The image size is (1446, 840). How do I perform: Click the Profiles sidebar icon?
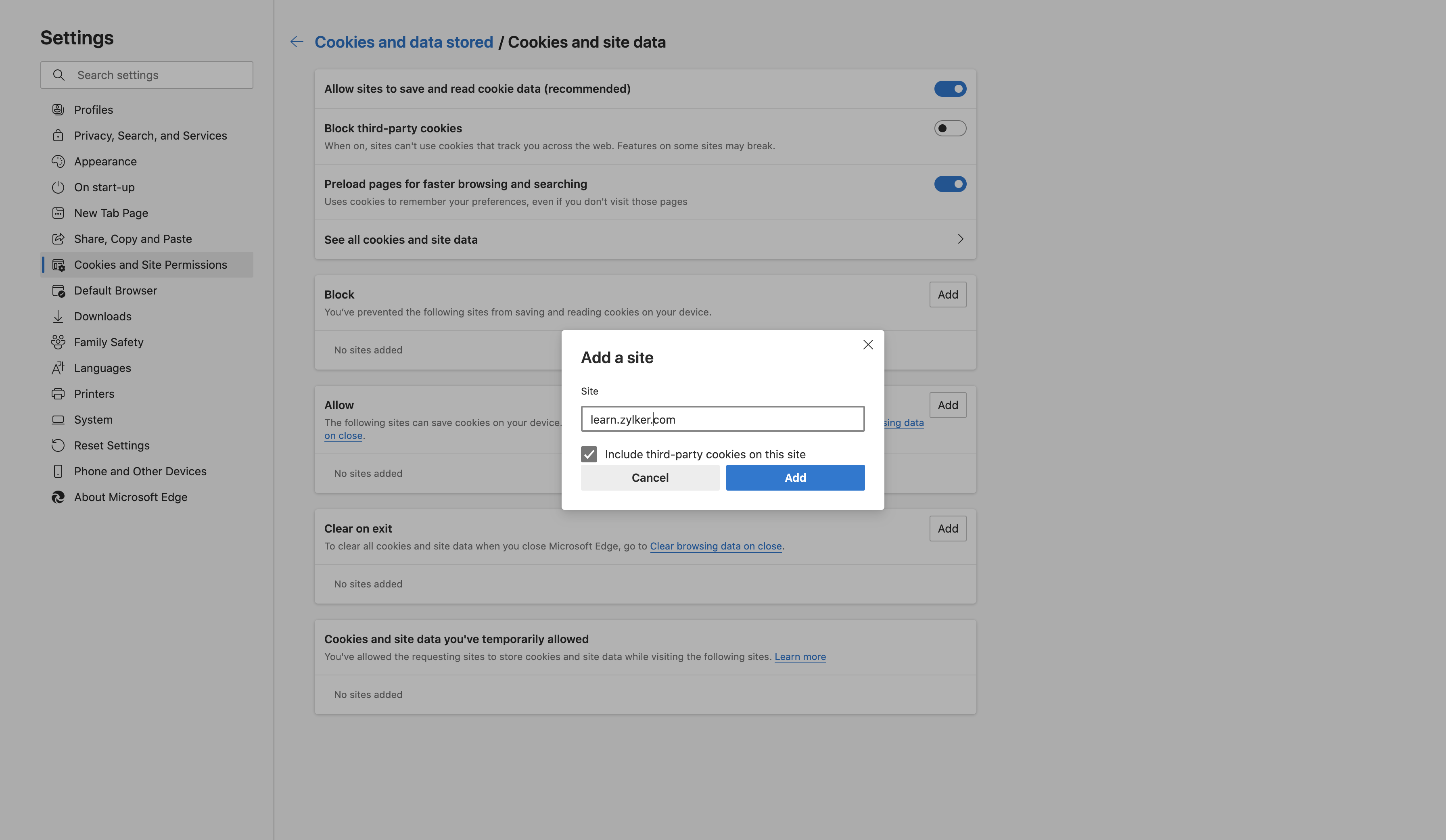pos(58,110)
